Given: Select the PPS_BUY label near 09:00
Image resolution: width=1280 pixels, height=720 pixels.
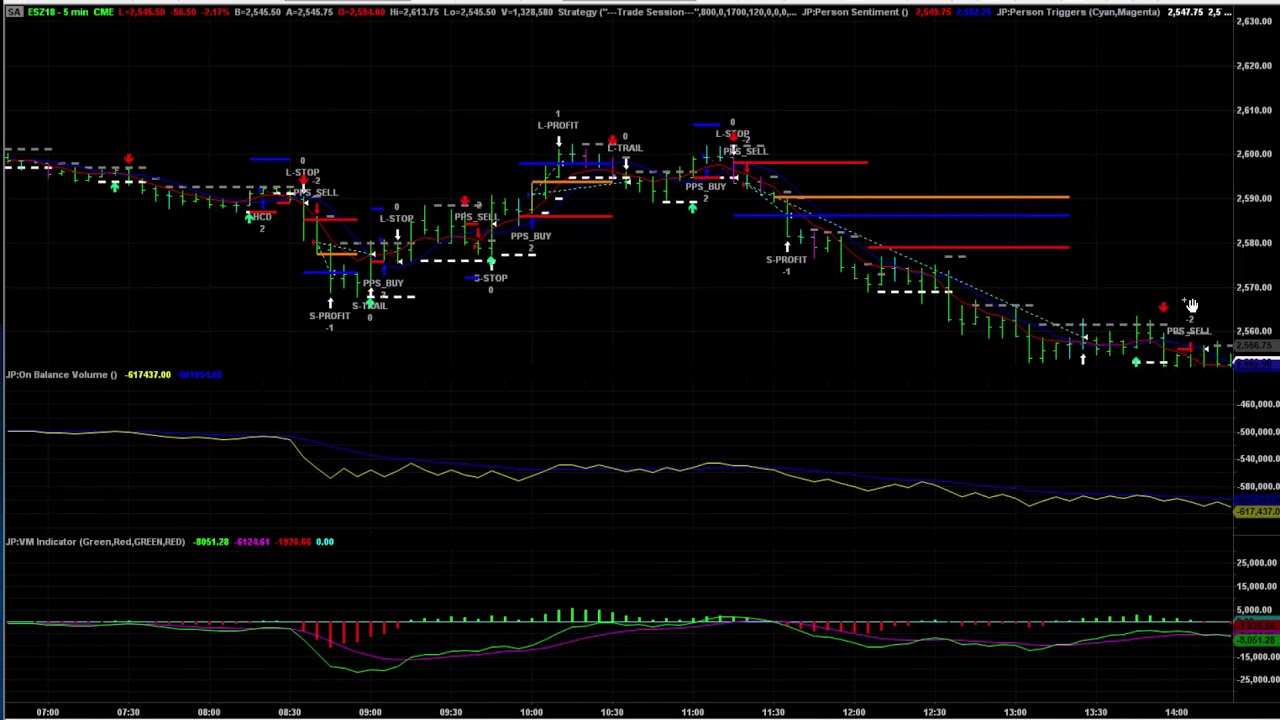Looking at the screenshot, I should [383, 283].
